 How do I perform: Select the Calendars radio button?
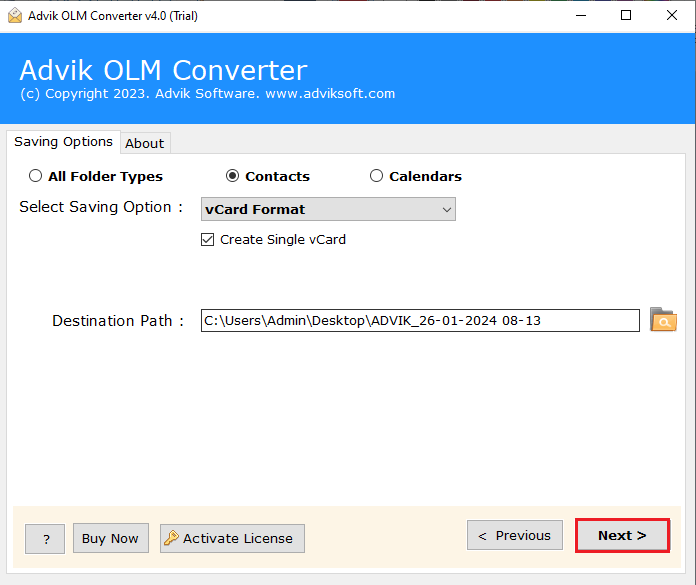[x=376, y=176]
